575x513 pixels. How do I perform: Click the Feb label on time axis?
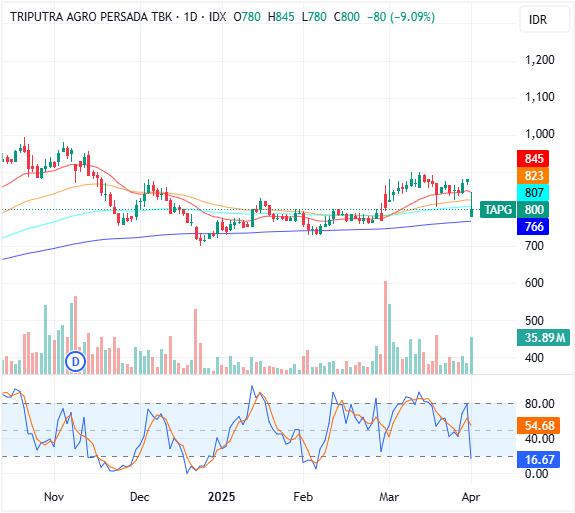click(x=303, y=497)
